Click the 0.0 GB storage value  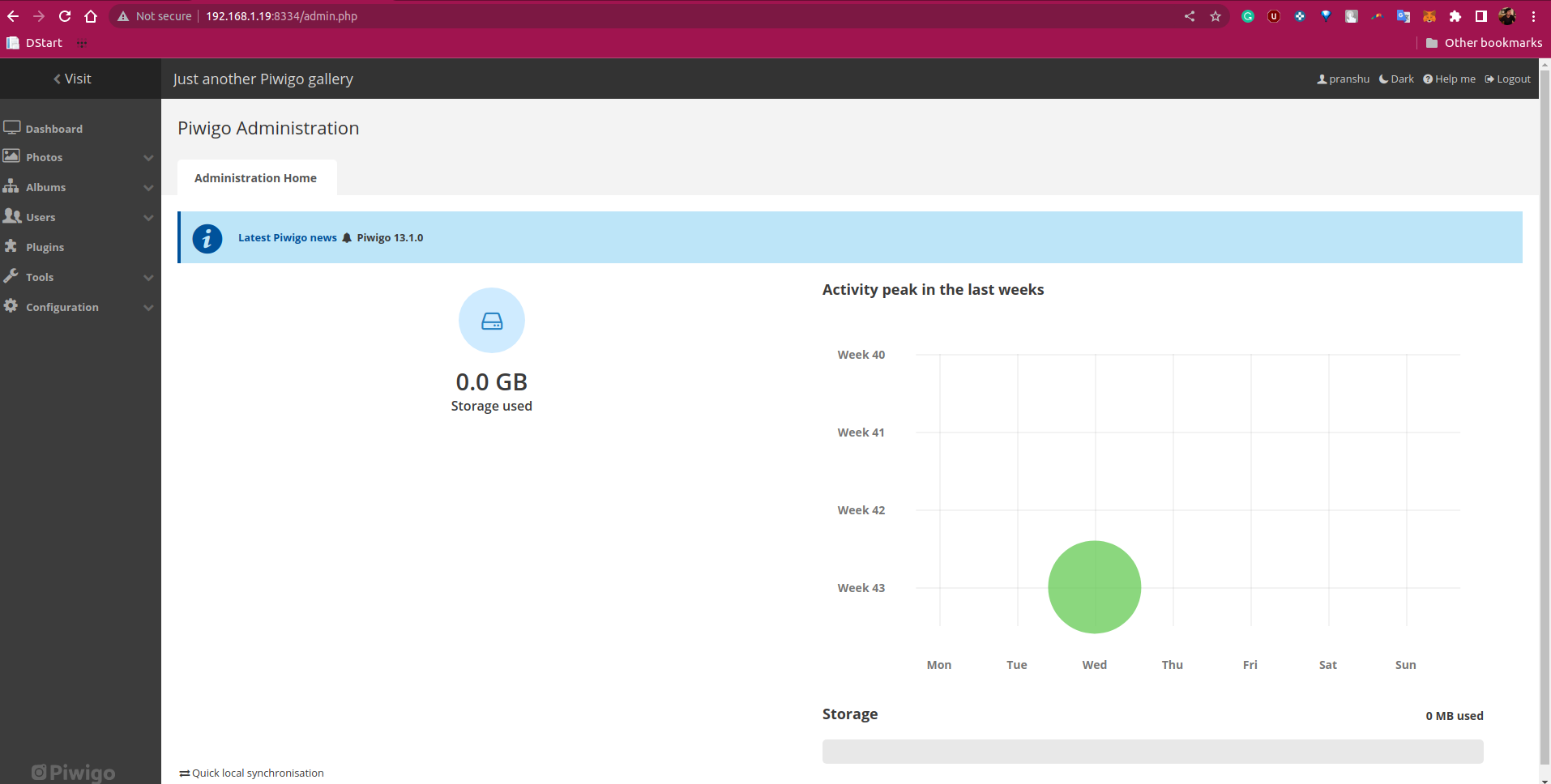(492, 381)
